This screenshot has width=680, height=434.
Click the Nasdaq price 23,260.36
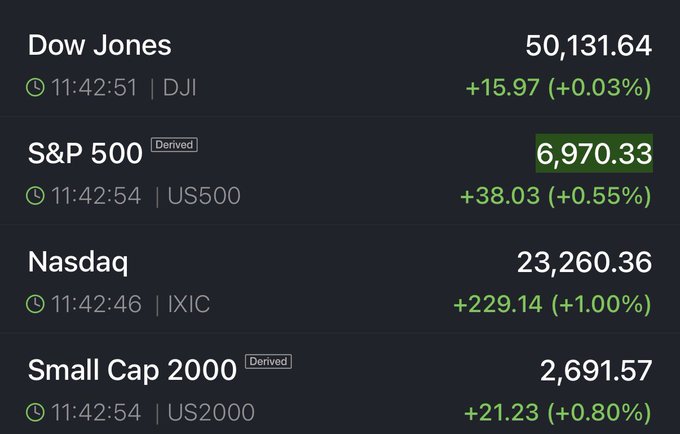584,262
